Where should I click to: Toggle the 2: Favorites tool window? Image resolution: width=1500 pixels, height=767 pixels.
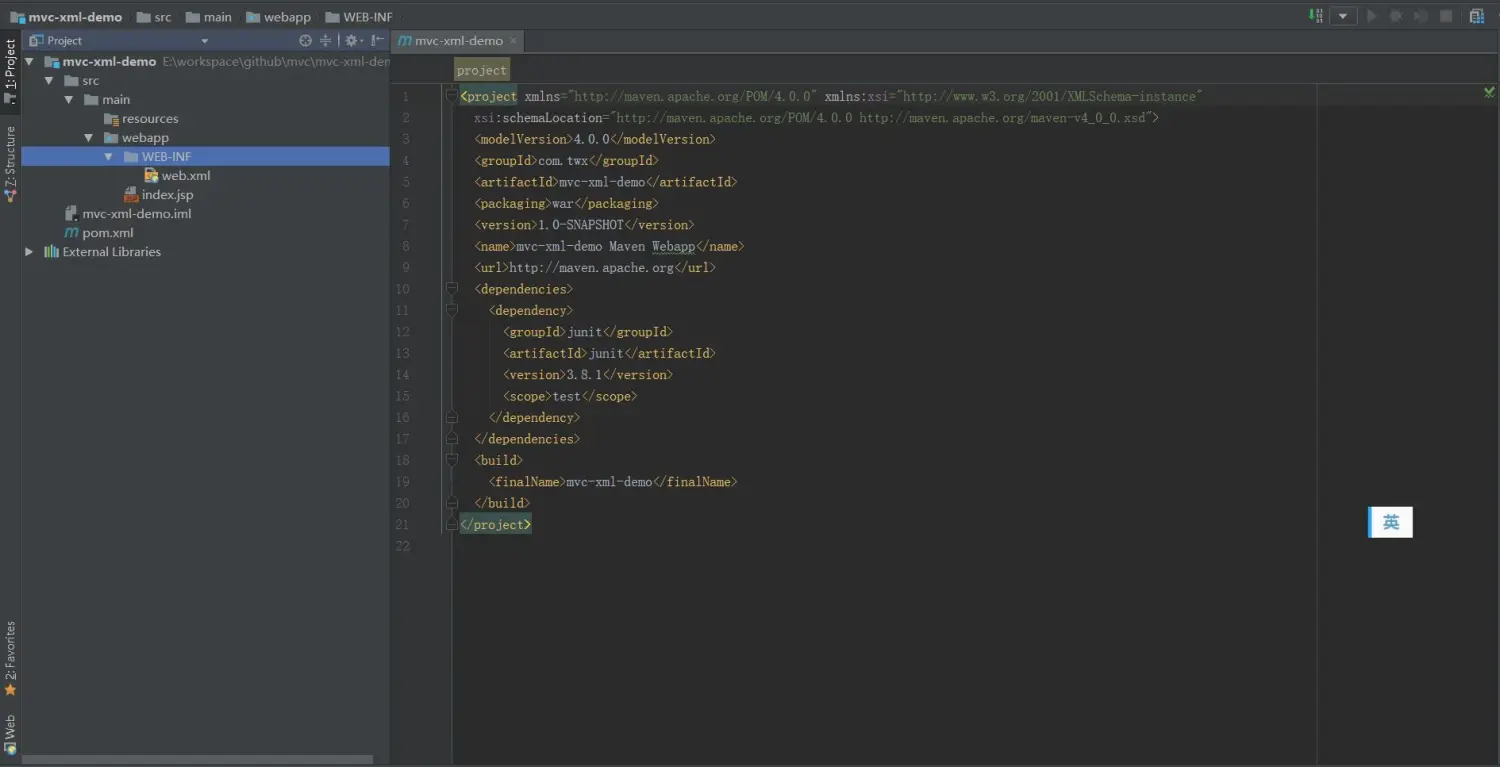pyautogui.click(x=10, y=658)
